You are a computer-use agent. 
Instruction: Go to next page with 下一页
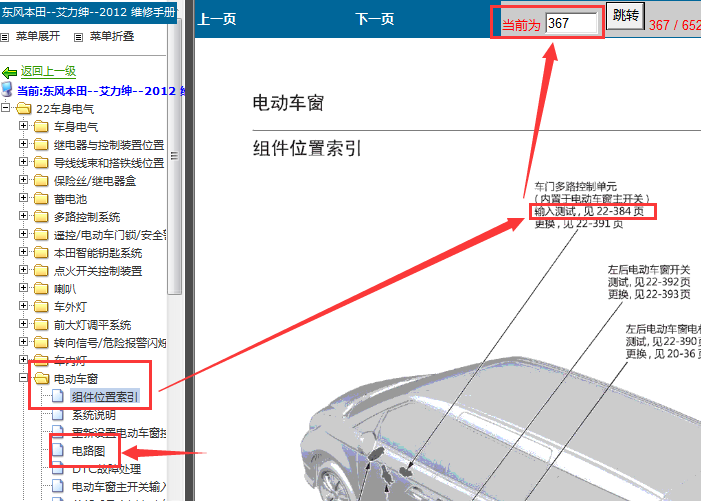[375, 19]
